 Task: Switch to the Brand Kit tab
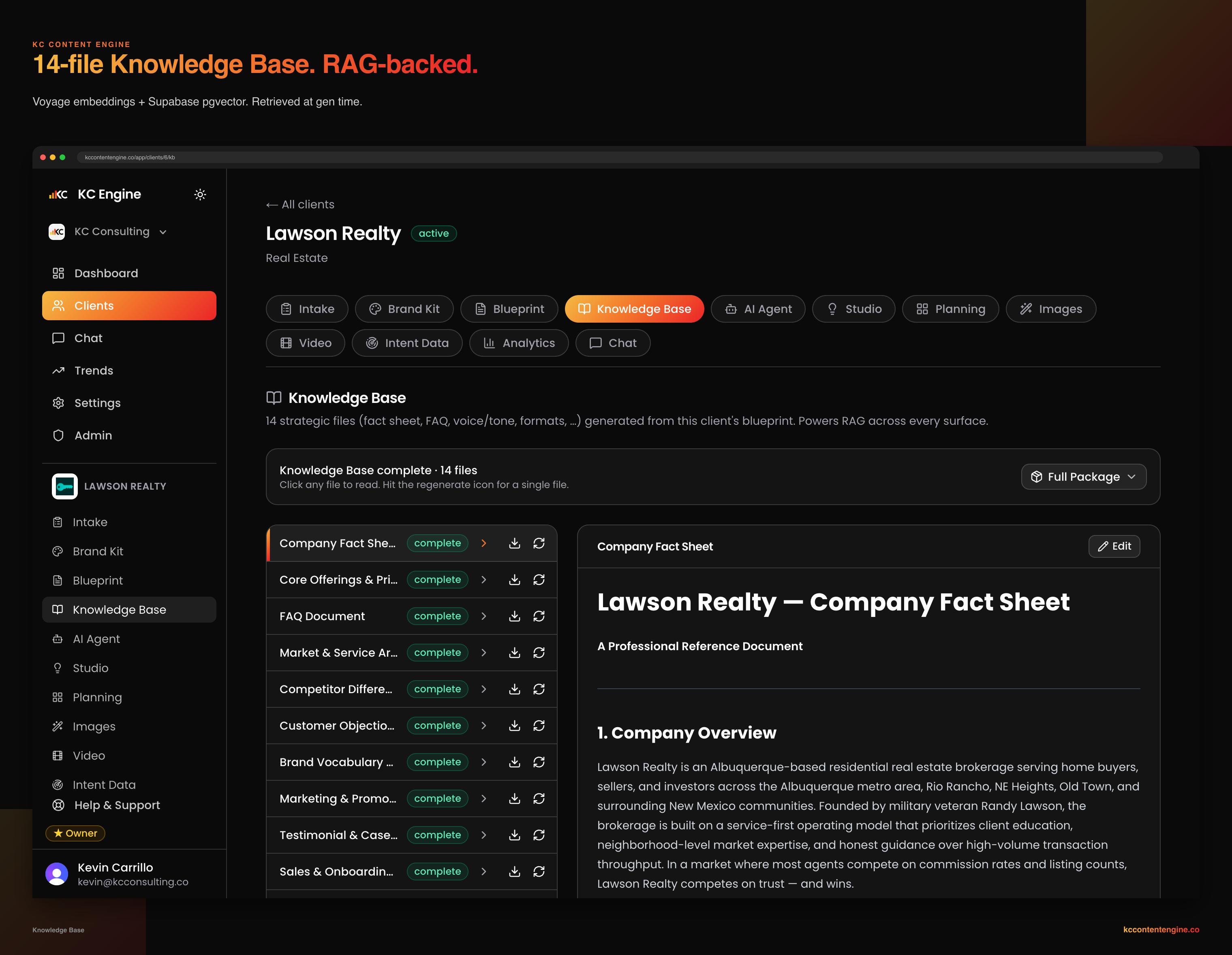[404, 309]
